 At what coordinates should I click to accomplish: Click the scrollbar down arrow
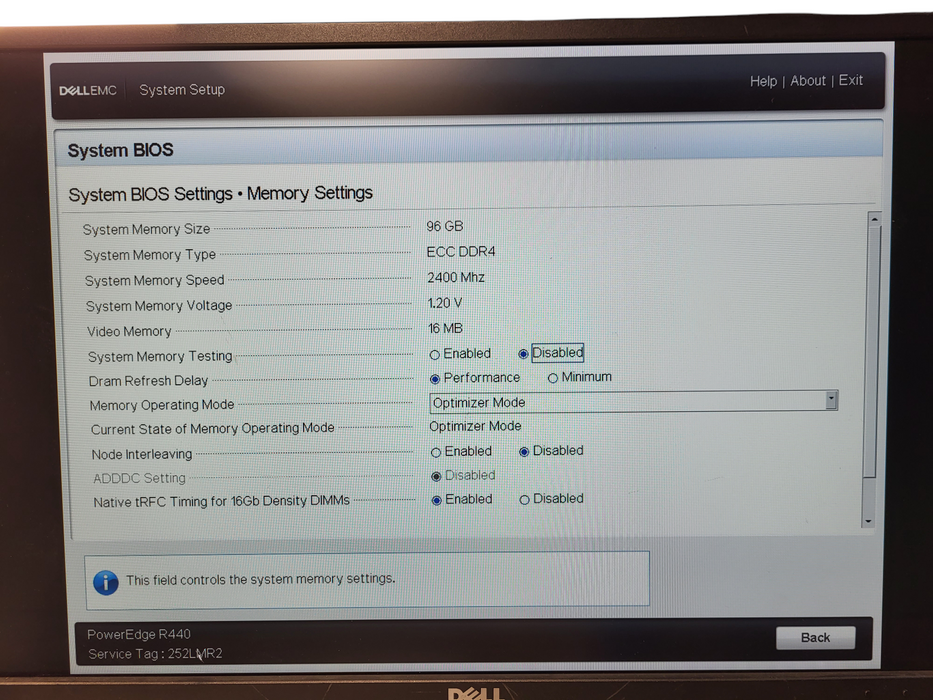(868, 521)
